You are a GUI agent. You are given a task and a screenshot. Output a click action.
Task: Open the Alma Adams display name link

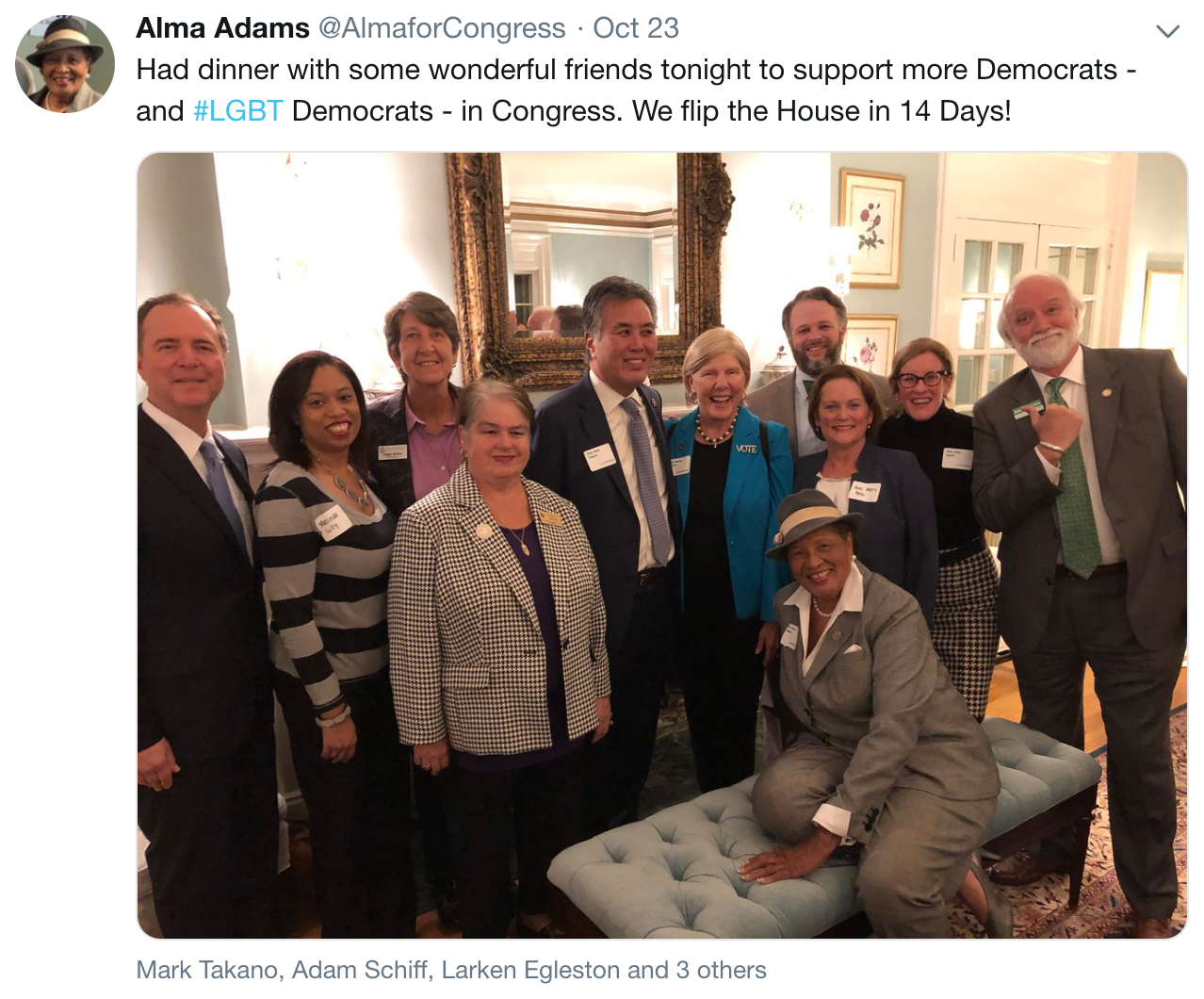pos(222,28)
